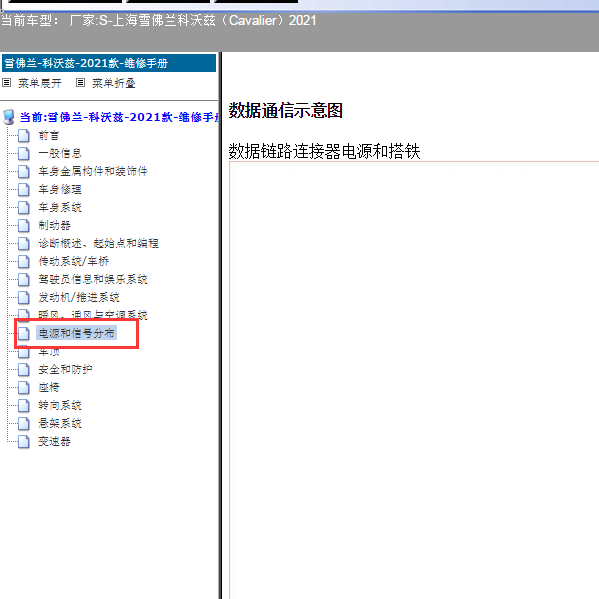
Task: Open the 变速器 section
Action: pyautogui.click(x=54, y=441)
